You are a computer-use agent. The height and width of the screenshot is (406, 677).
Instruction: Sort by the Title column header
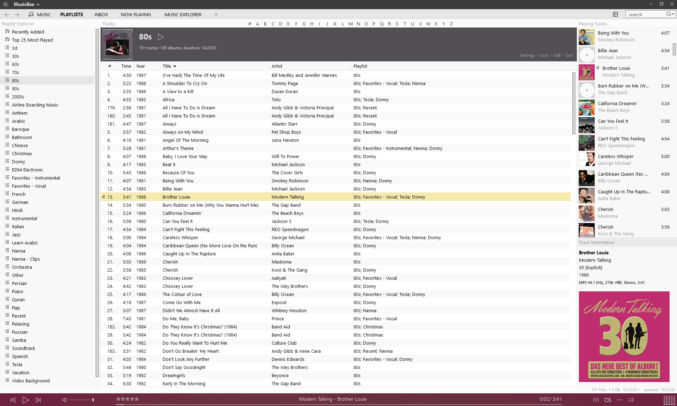pos(167,66)
